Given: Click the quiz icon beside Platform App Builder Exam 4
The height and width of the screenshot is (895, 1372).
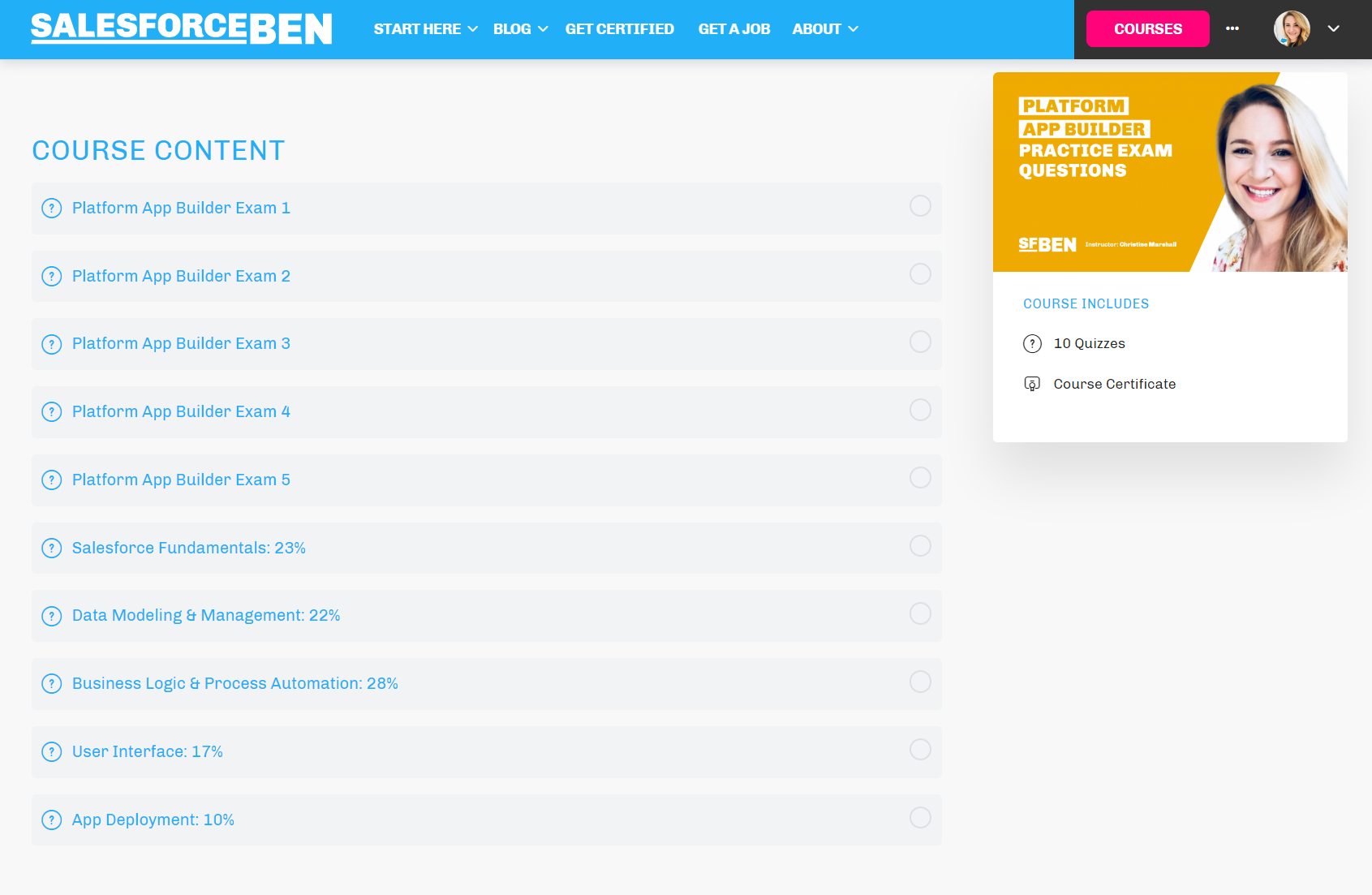Looking at the screenshot, I should (x=52, y=412).
